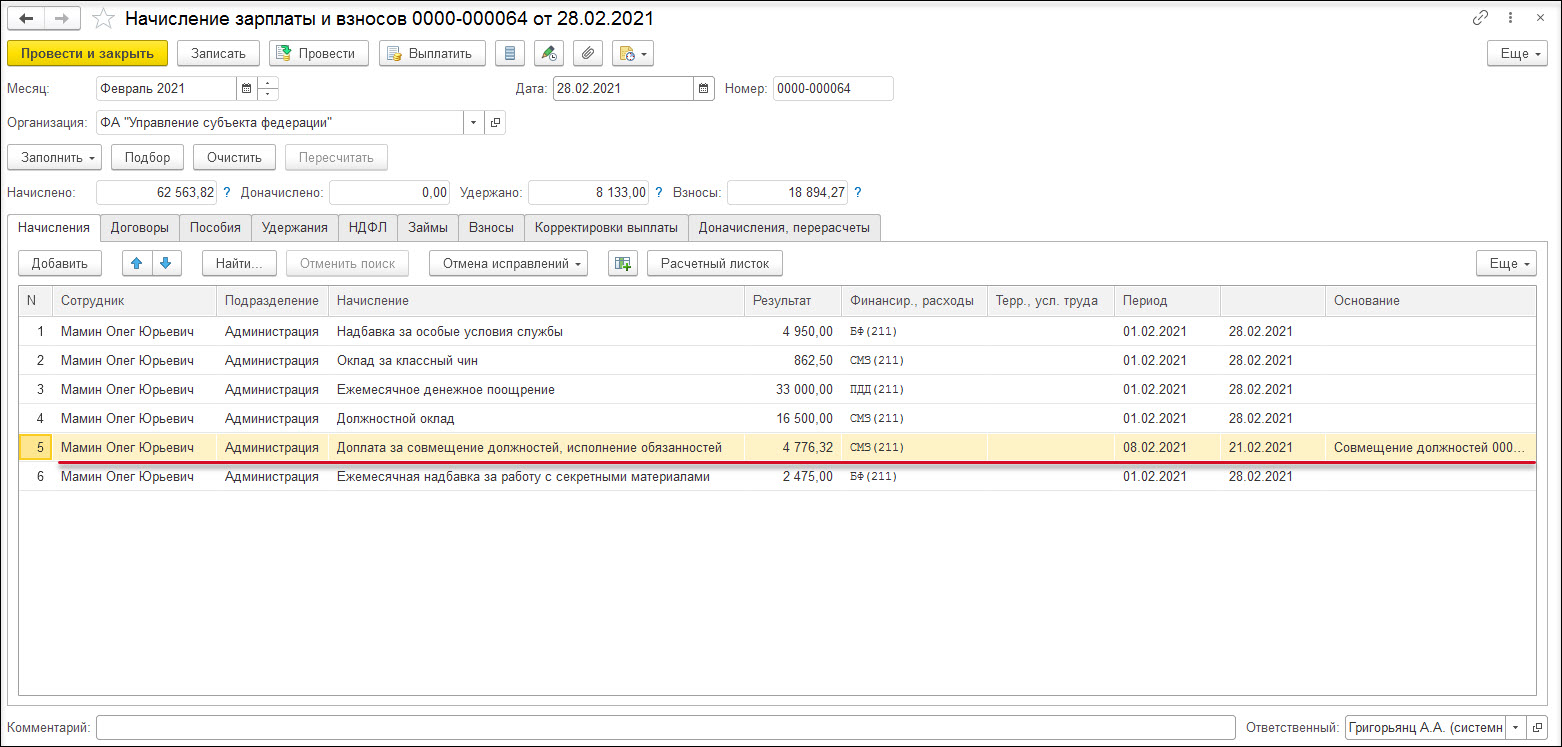Go back with the left arrow
1562x747 pixels.
(x=26, y=19)
